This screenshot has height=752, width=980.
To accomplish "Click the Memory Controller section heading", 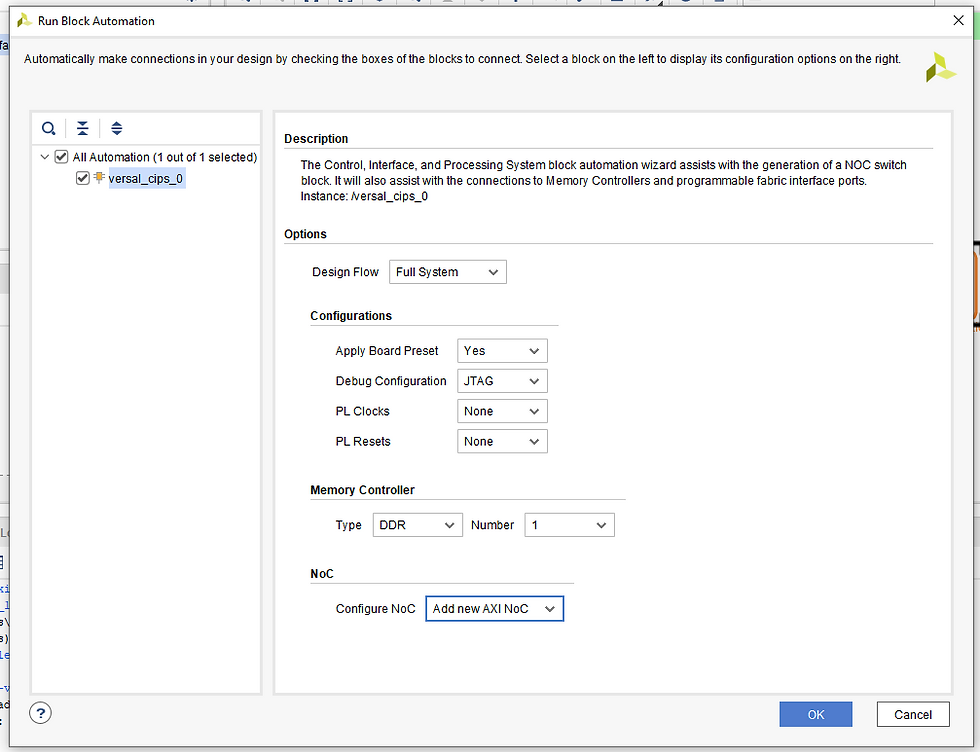I will click(362, 490).
